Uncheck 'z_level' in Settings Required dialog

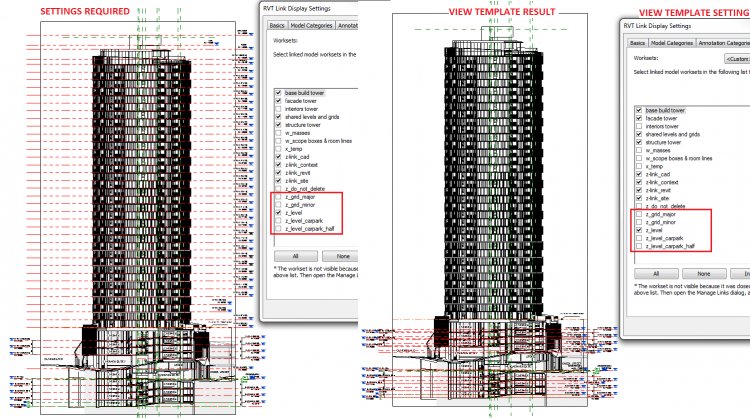click(278, 213)
